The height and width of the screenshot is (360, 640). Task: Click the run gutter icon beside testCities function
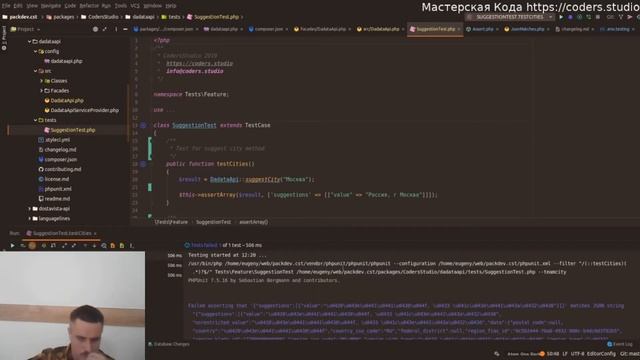click(143, 164)
